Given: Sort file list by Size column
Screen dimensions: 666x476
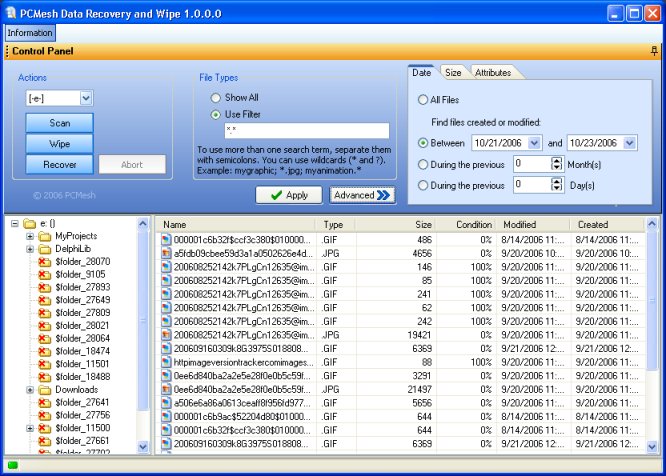Looking at the screenshot, I should tap(395, 225).
